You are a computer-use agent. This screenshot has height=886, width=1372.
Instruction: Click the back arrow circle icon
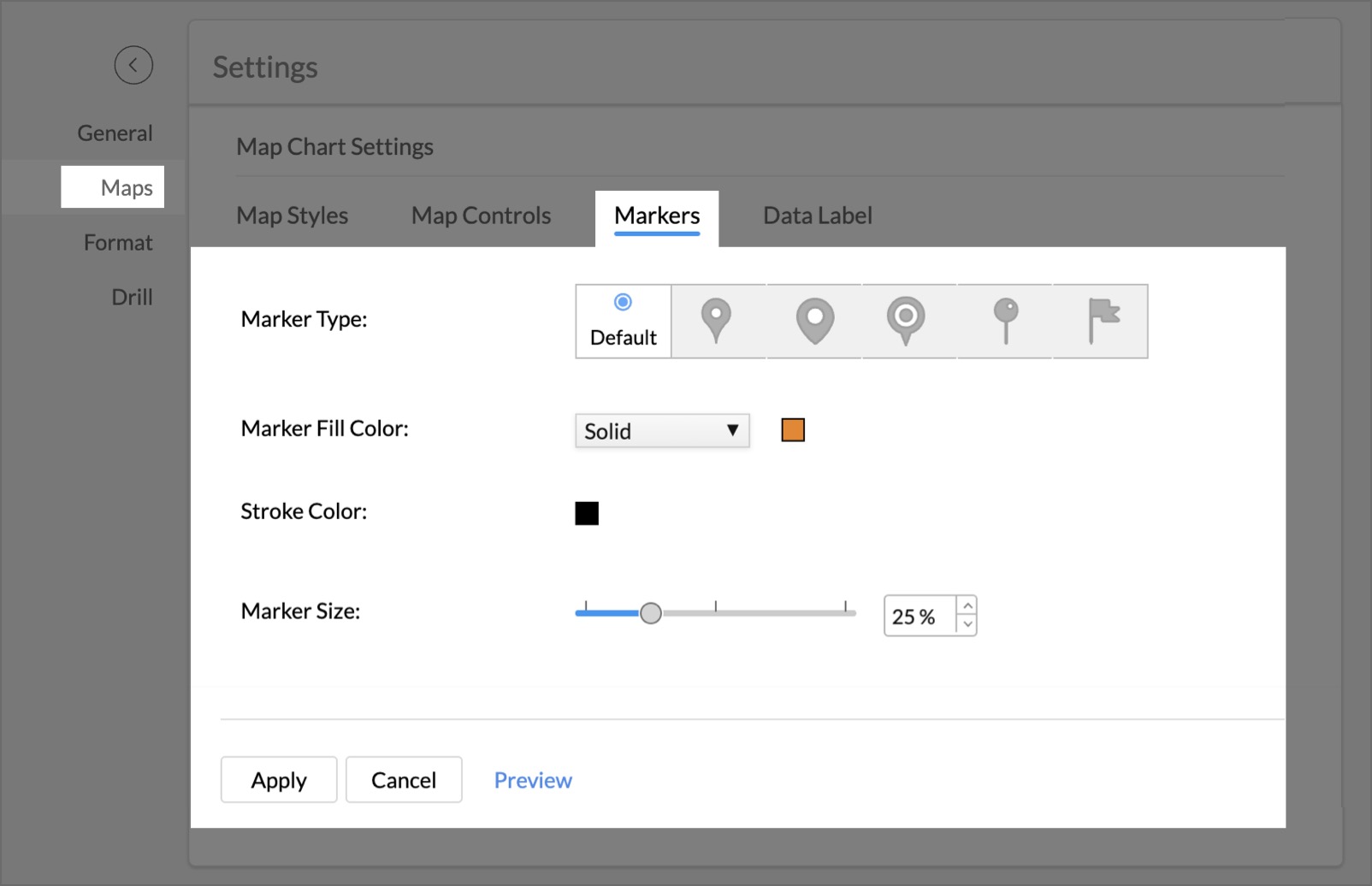(133, 65)
